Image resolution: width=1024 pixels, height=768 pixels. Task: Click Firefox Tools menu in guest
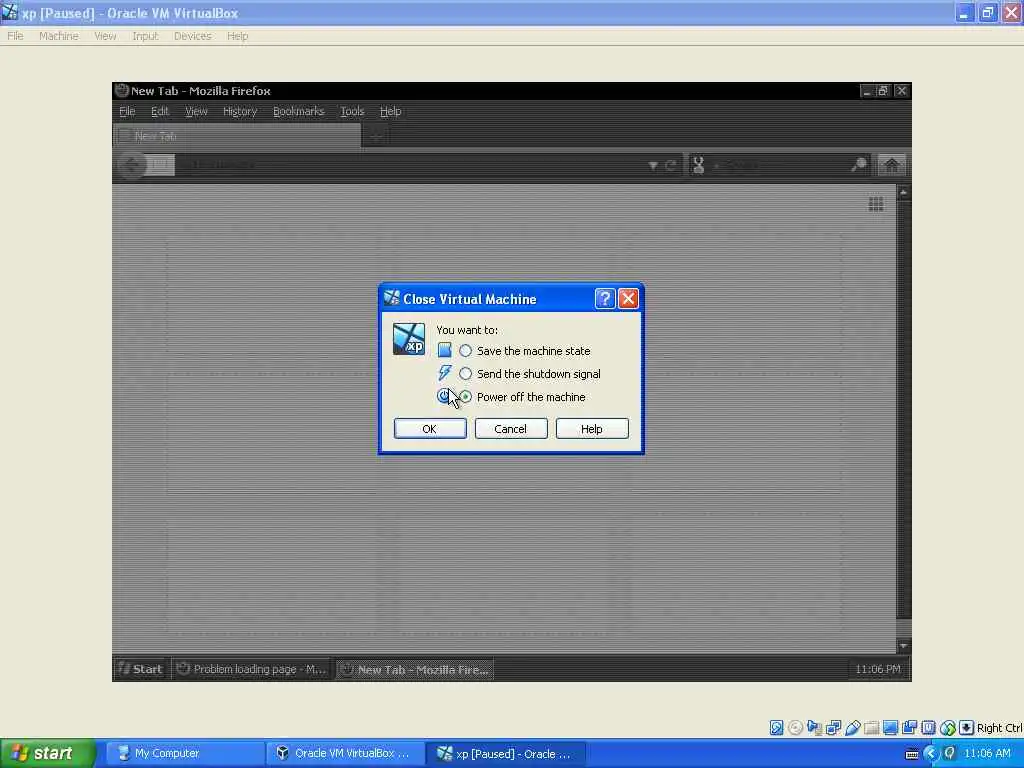tap(352, 111)
